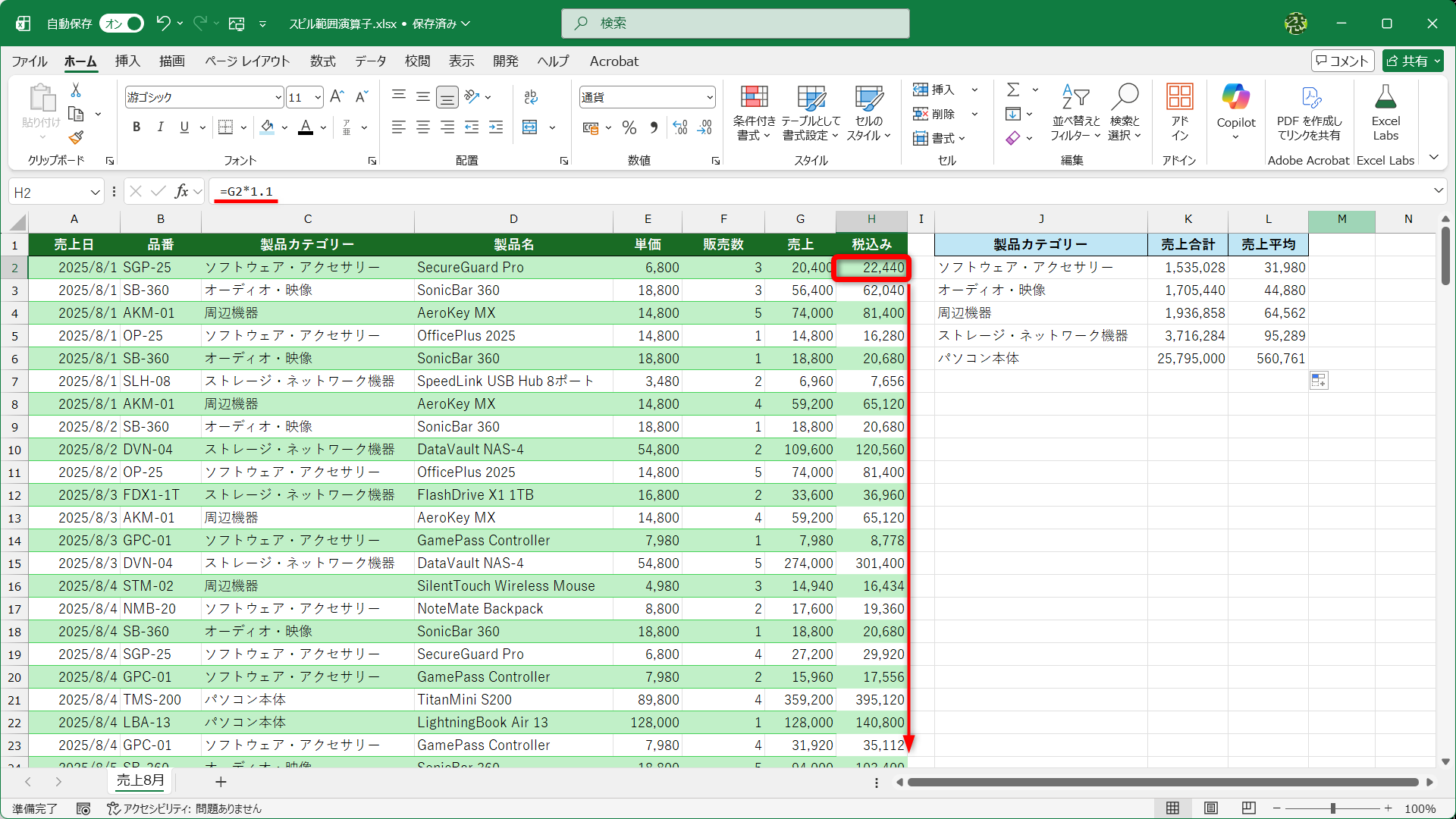
Task: Click the コメント (Comments) button
Action: (x=1341, y=61)
